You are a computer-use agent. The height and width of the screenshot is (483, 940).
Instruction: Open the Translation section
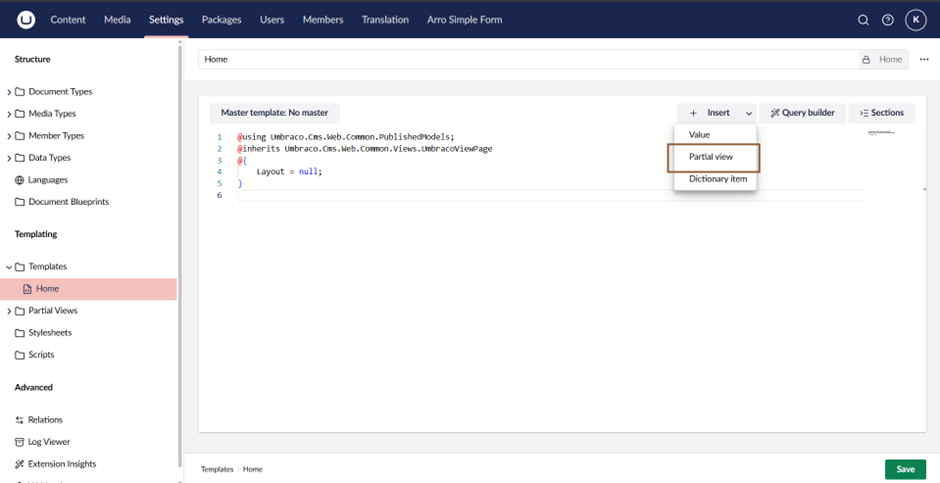pos(385,20)
